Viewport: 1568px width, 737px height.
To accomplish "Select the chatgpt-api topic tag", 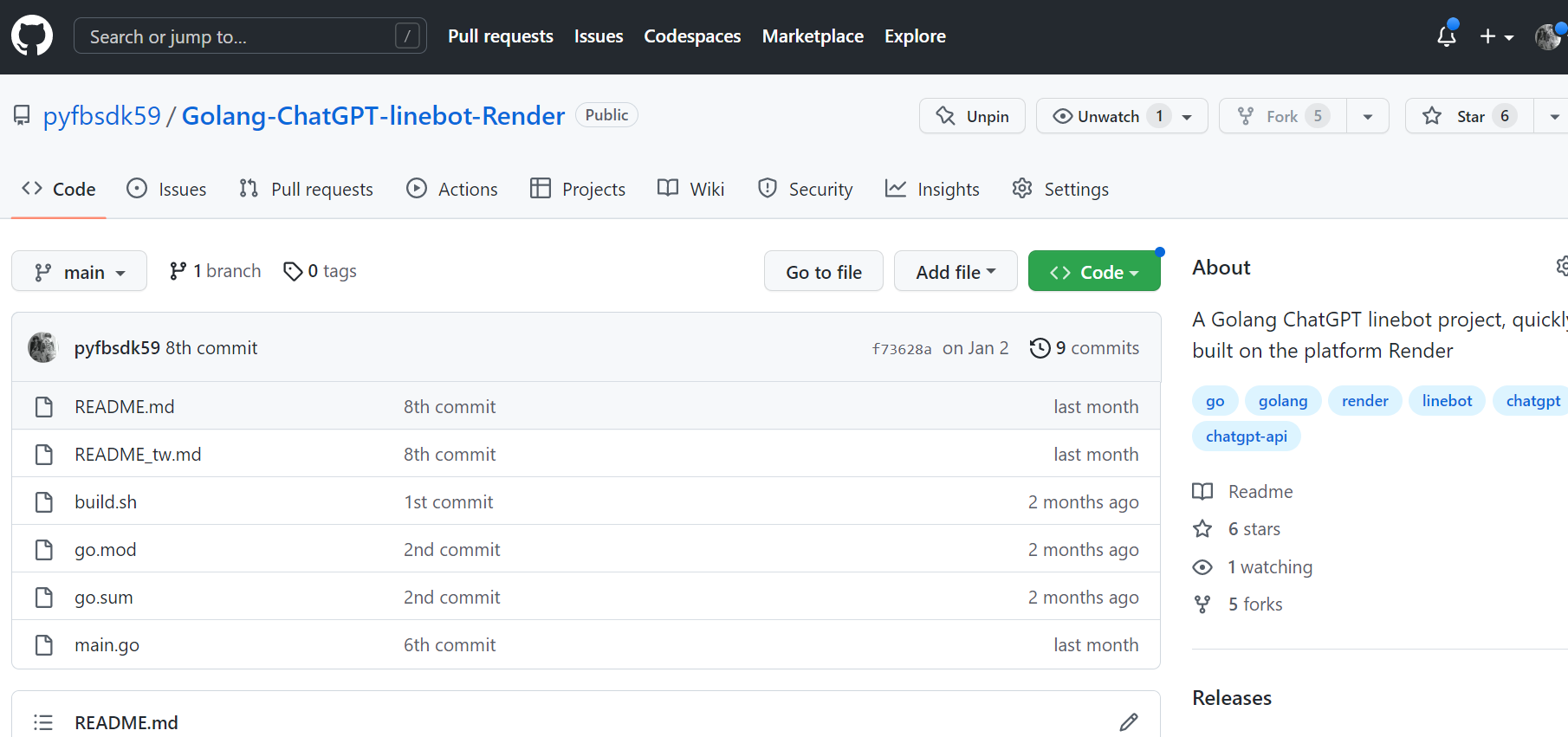I will pyautogui.click(x=1247, y=436).
